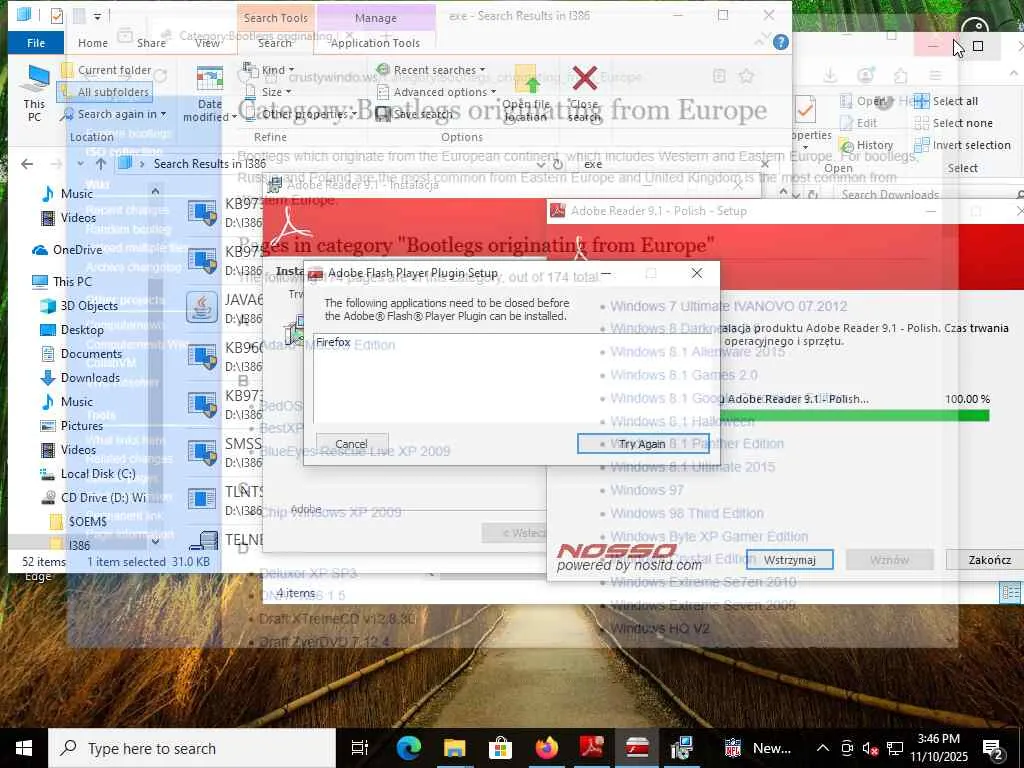Open Search again in dropdown
The image size is (1024, 768).
coord(114,114)
